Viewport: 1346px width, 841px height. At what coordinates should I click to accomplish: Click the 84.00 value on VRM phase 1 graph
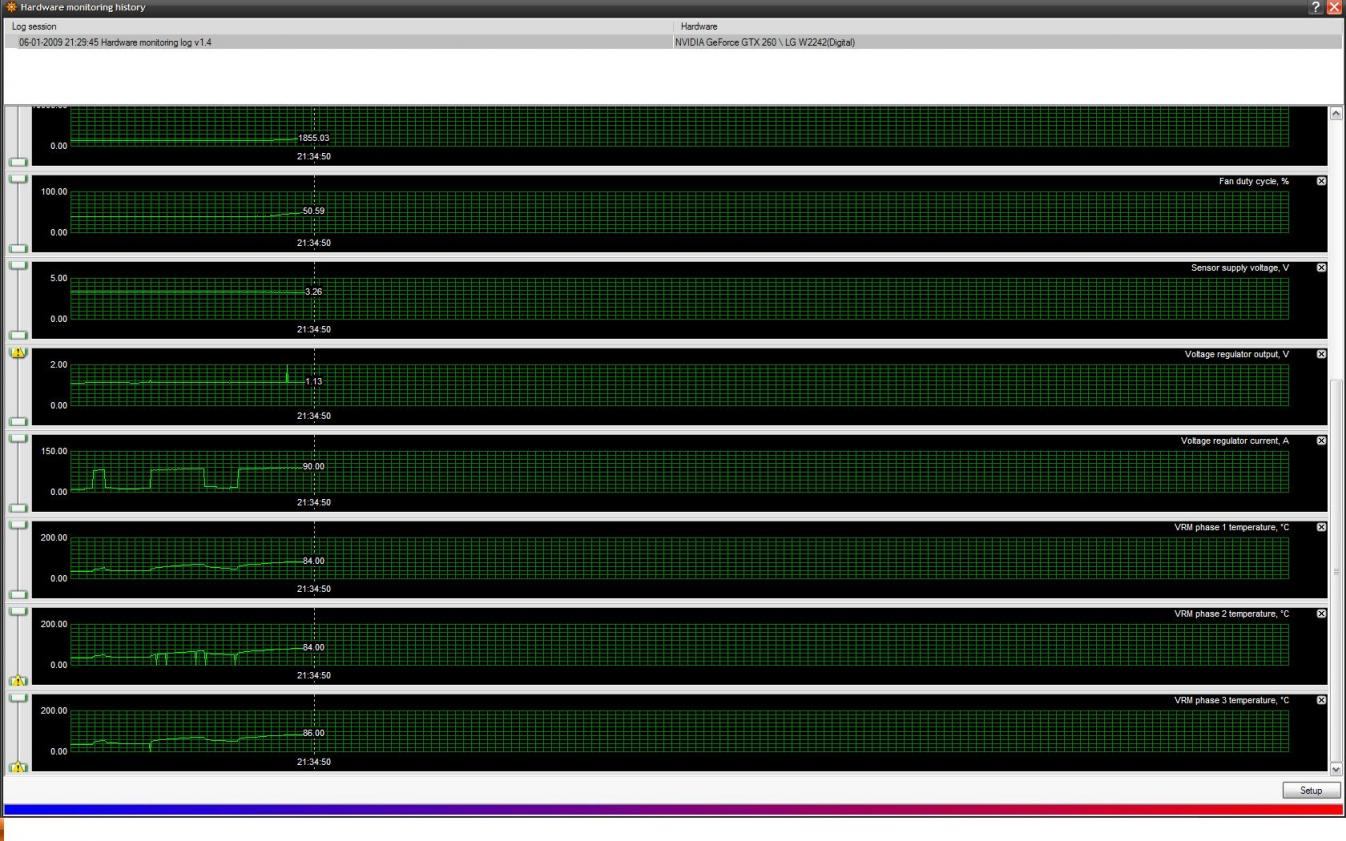314,561
